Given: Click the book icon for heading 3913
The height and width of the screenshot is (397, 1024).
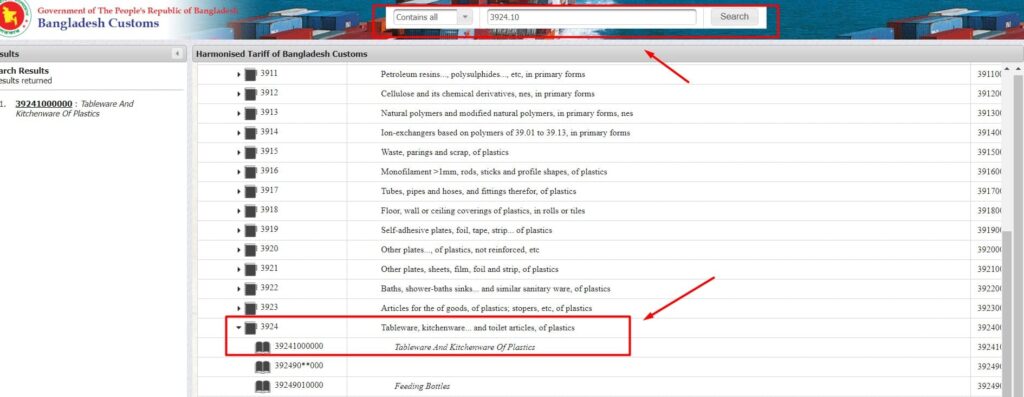Looking at the screenshot, I should click(x=251, y=114).
